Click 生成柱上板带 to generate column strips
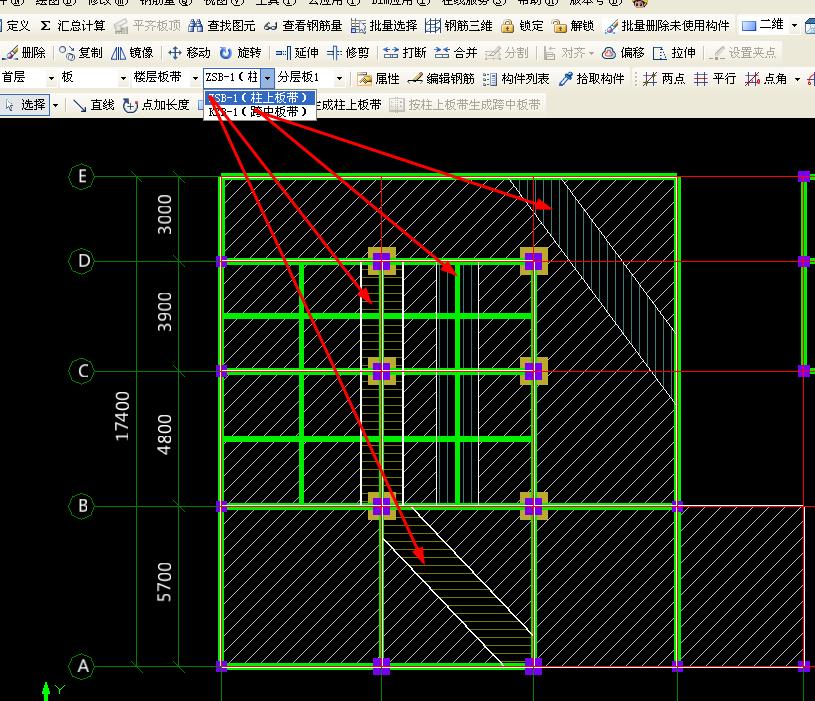Image resolution: width=815 pixels, height=701 pixels. (x=348, y=105)
